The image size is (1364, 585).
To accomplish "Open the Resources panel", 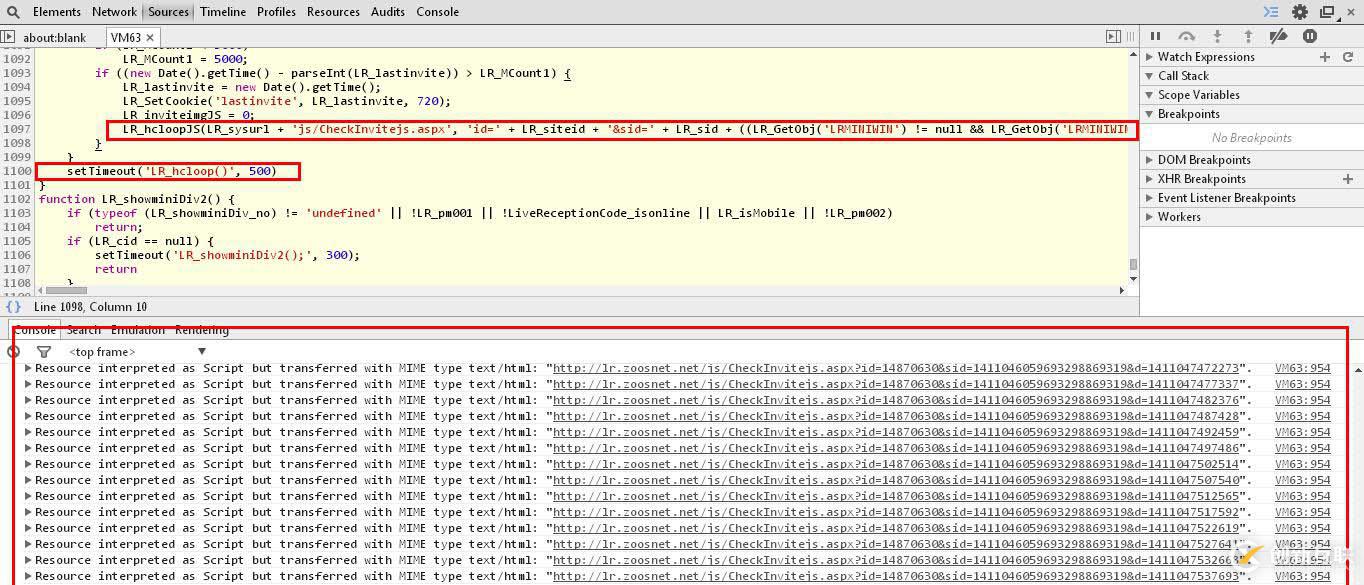I will pyautogui.click(x=333, y=12).
